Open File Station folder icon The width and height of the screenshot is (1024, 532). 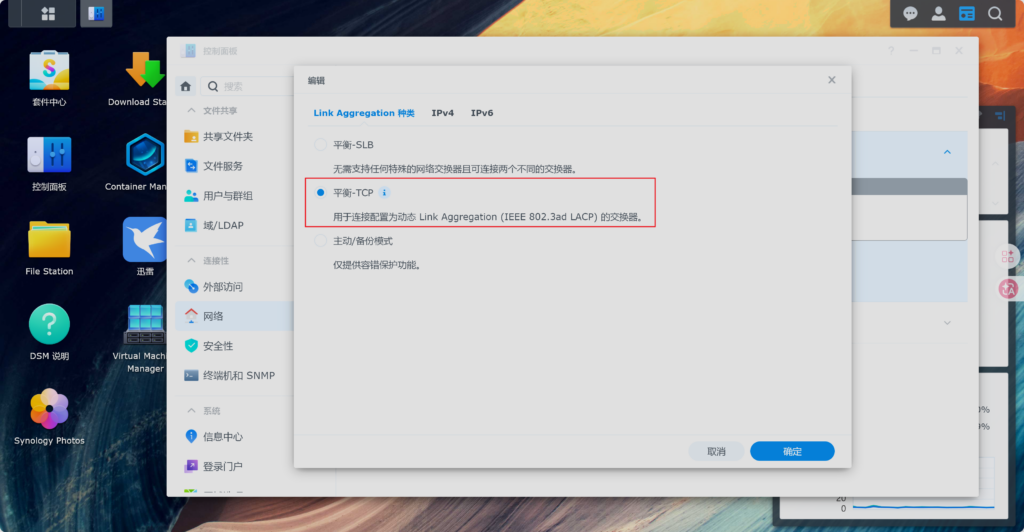click(x=49, y=240)
